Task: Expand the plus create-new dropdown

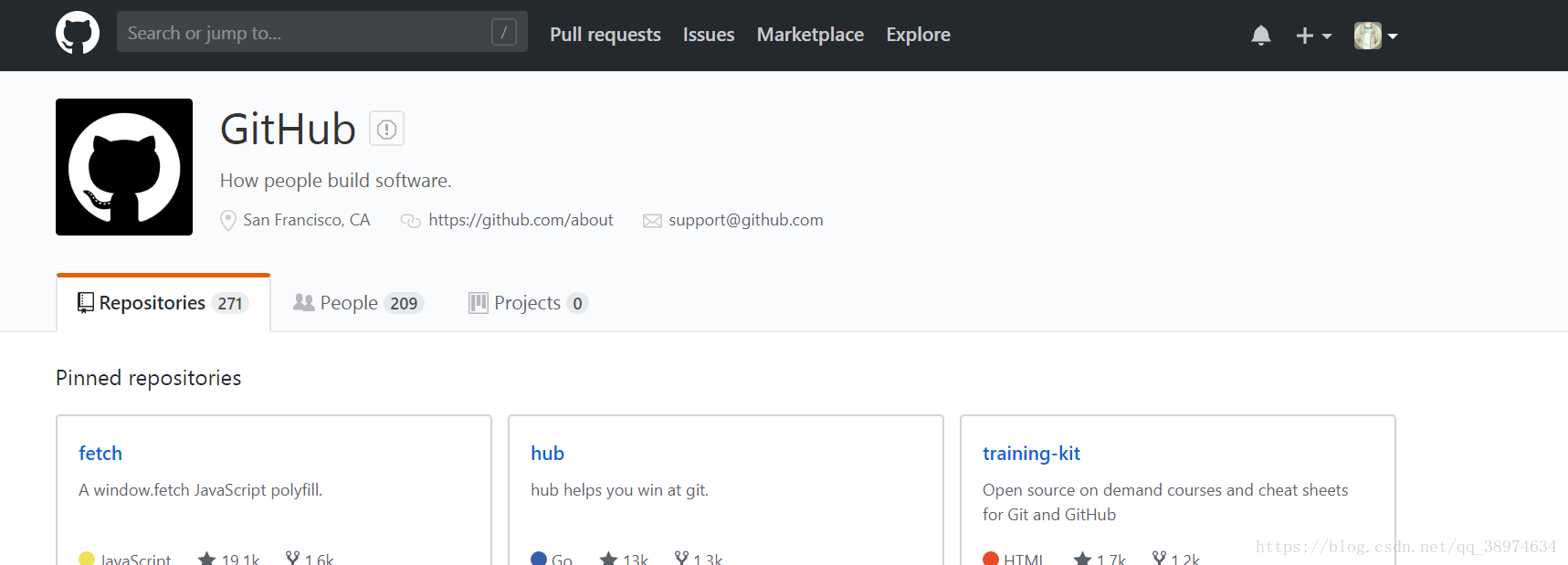Action: click(1313, 36)
